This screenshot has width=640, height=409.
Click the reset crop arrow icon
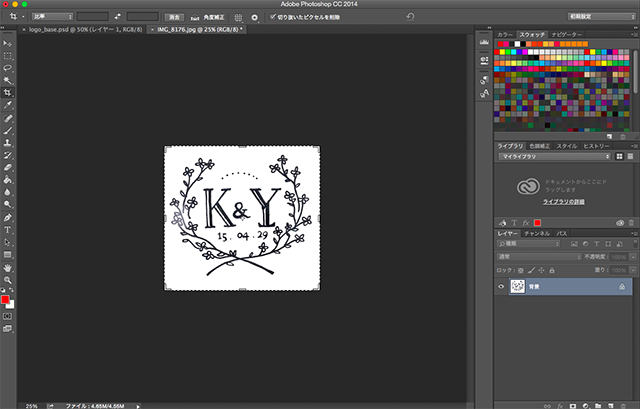410,17
